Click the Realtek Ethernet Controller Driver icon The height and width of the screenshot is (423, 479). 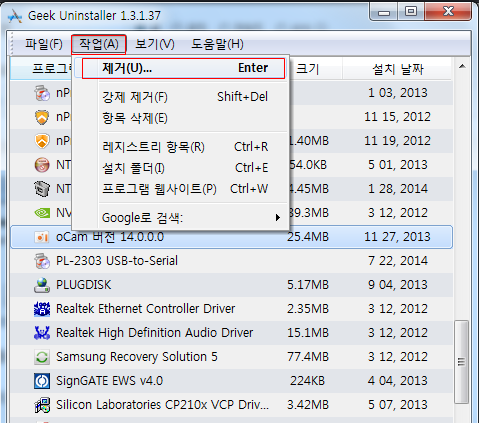(42, 309)
